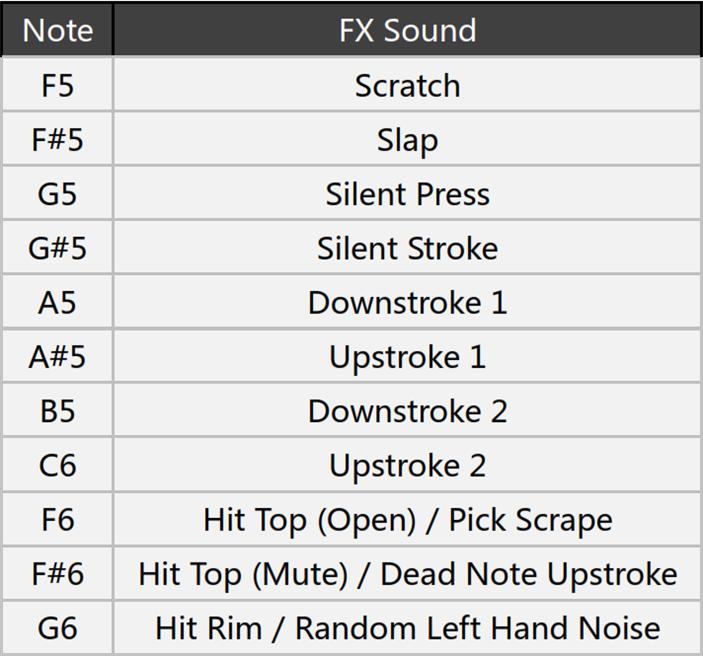The width and height of the screenshot is (703, 656).
Task: Click the F#6 note cell
Action: pyautogui.click(x=57, y=573)
